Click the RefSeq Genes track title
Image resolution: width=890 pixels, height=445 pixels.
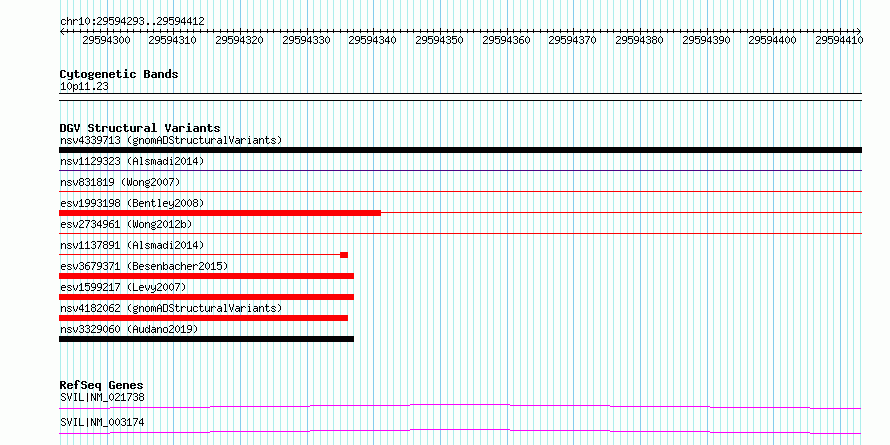click(x=101, y=386)
